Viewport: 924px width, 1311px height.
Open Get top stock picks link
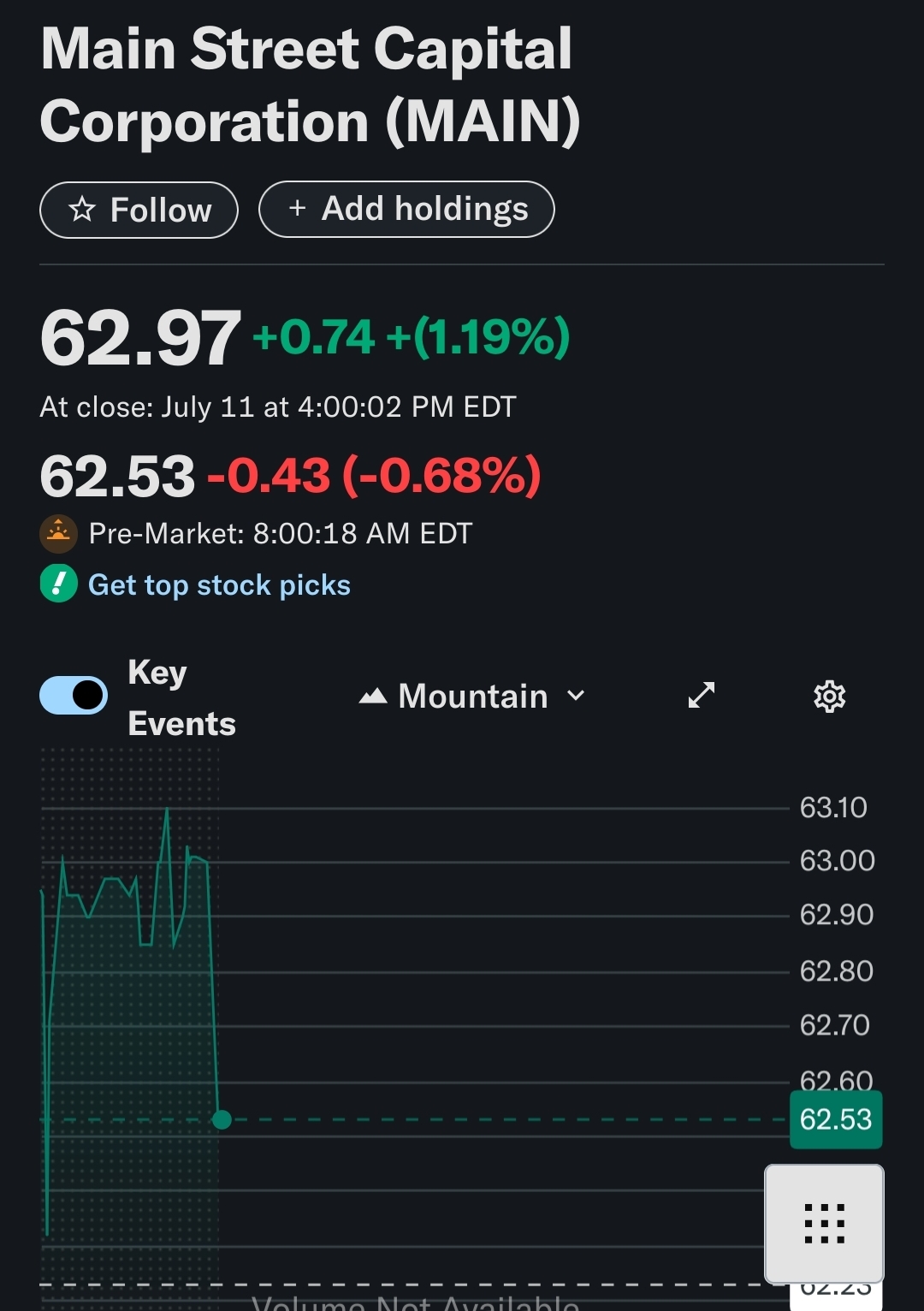coord(220,585)
